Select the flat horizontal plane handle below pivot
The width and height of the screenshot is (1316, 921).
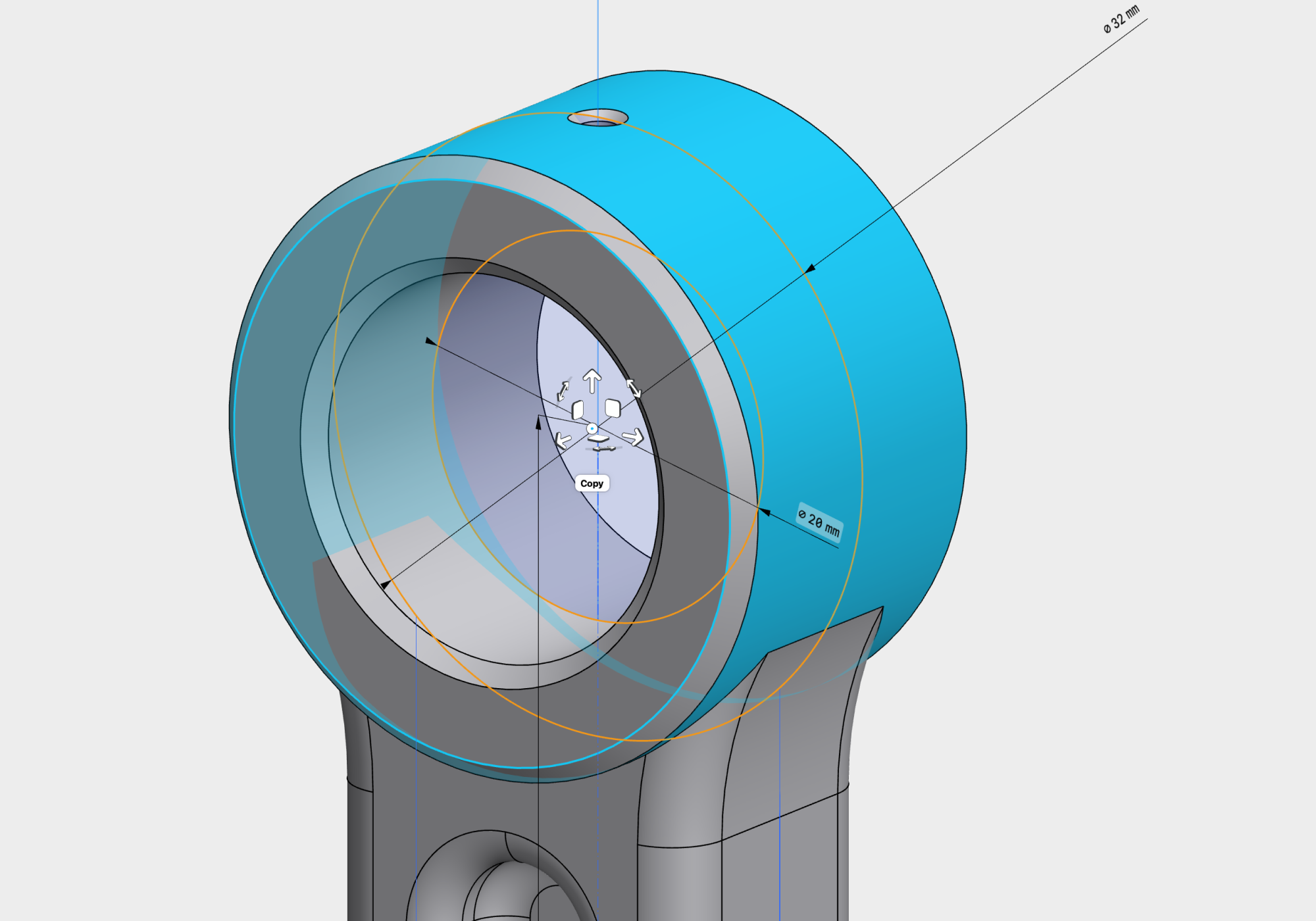pyautogui.click(x=598, y=437)
